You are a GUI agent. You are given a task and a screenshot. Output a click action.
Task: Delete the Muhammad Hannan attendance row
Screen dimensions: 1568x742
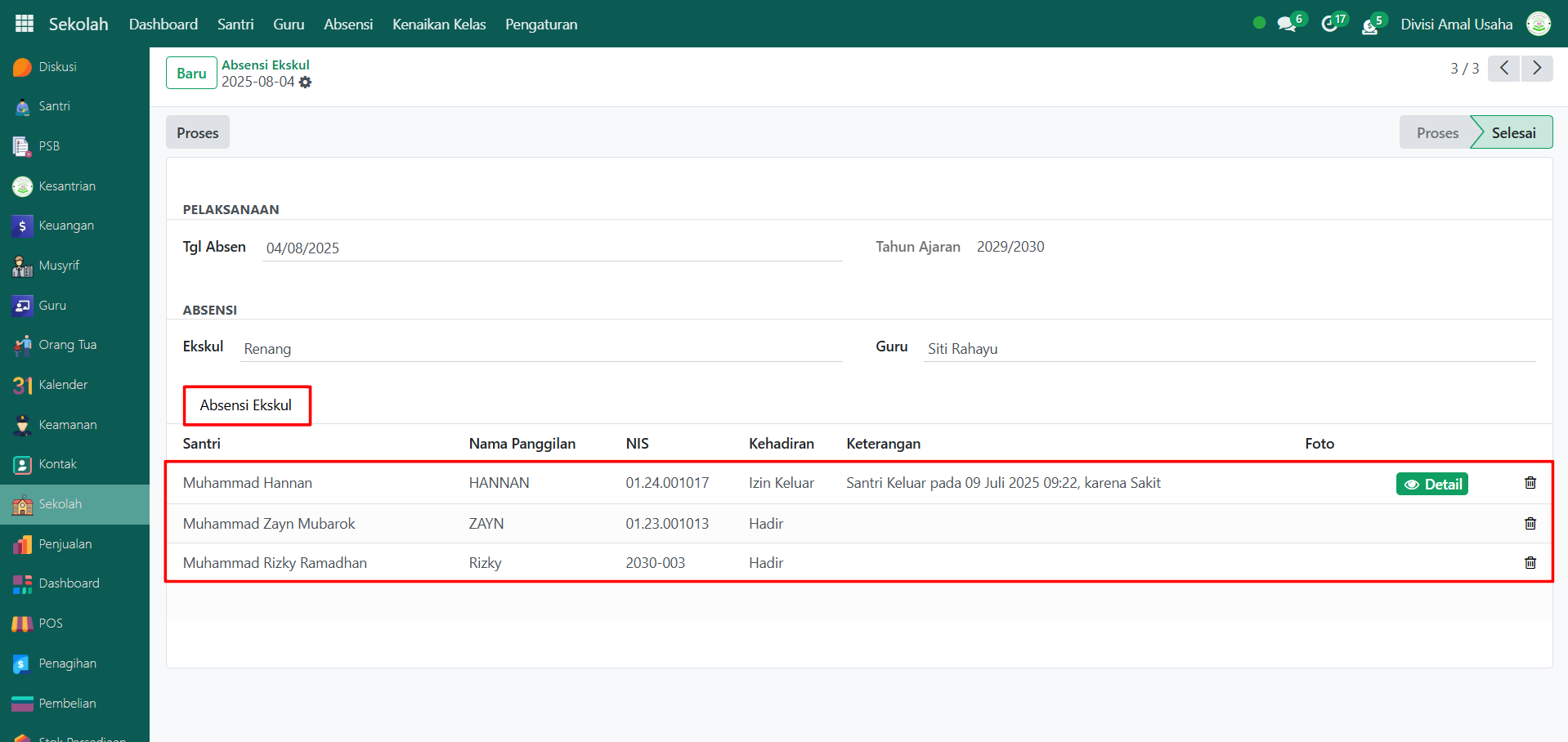(x=1530, y=483)
